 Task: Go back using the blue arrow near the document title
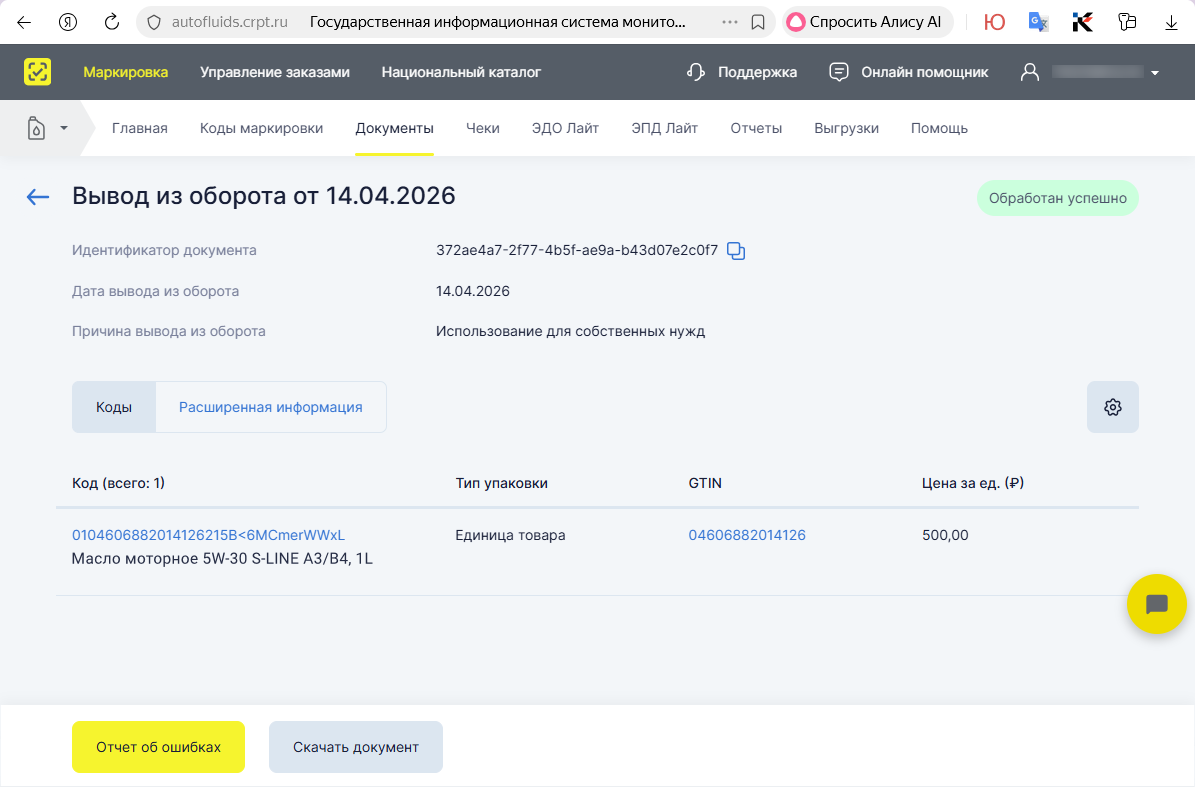(37, 197)
